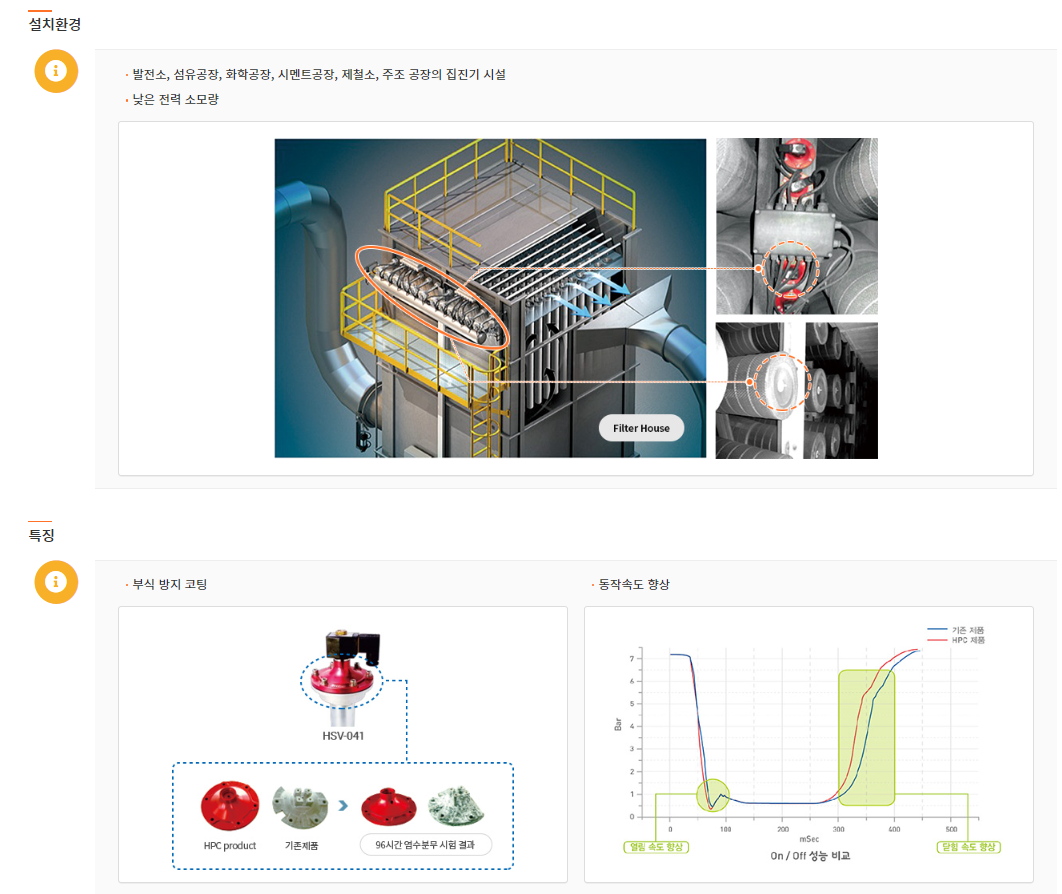
Task: Open the round filter cartridge photo
Action: tap(796, 391)
